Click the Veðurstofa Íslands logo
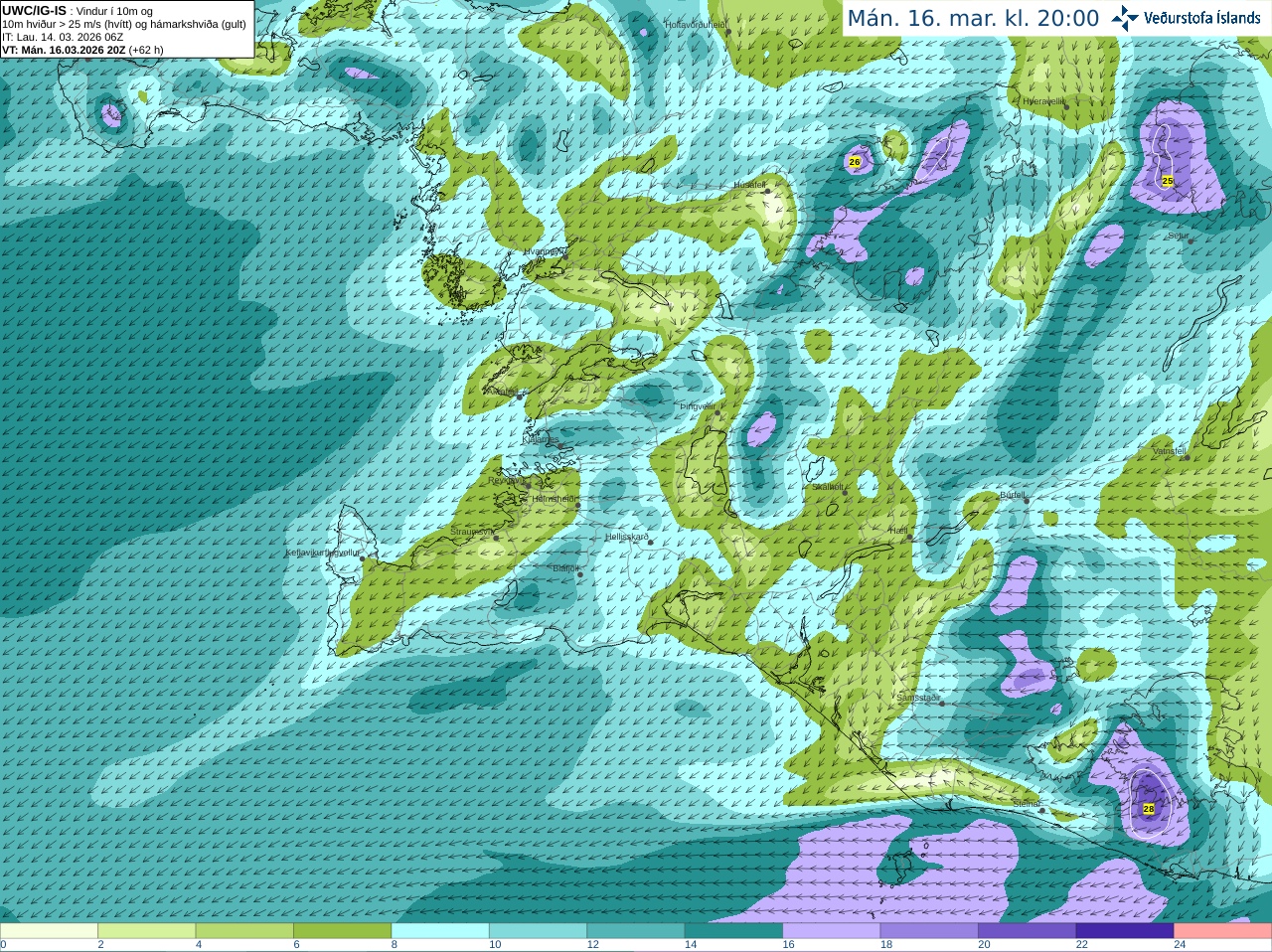This screenshot has height=952, width=1272. 1187,18
